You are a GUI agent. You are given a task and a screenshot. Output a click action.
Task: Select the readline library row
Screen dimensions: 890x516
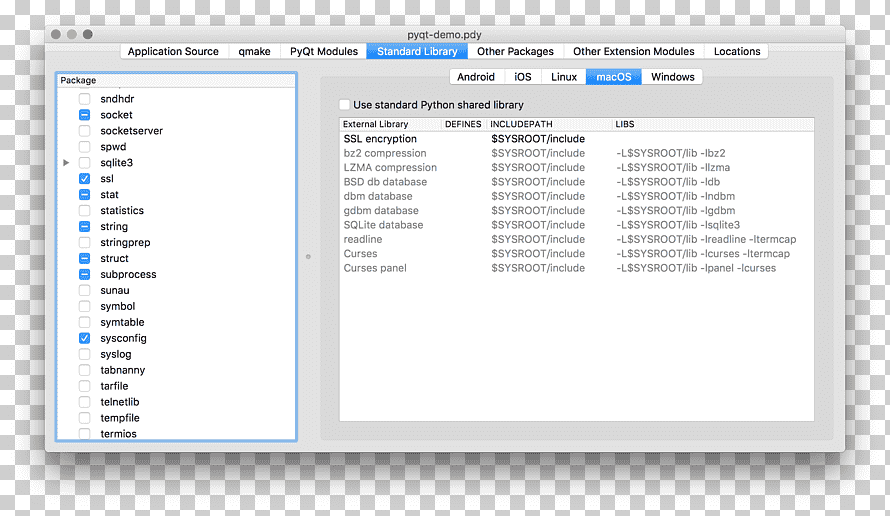point(577,239)
